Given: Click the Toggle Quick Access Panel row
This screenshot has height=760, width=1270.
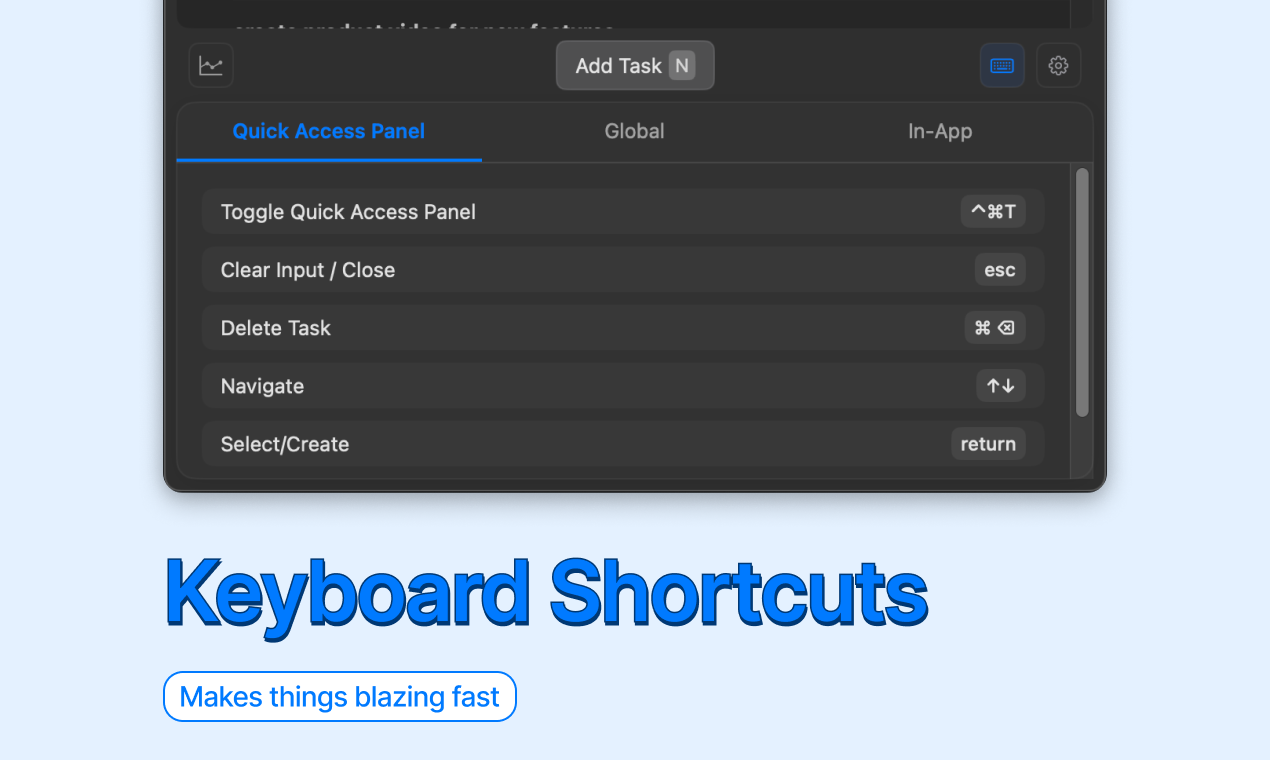Looking at the screenshot, I should (x=623, y=212).
